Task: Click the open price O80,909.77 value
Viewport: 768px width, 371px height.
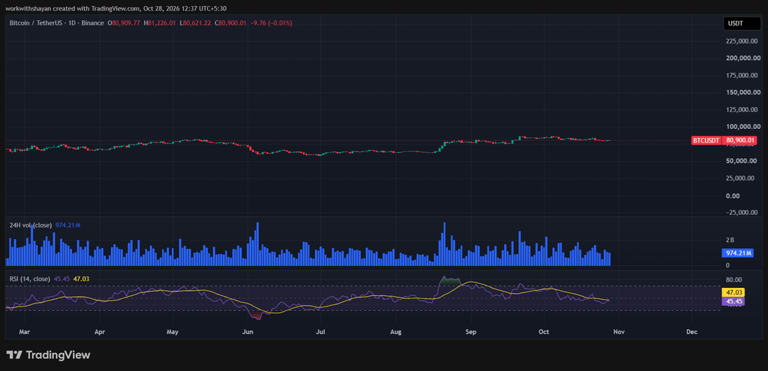Action: 125,23
